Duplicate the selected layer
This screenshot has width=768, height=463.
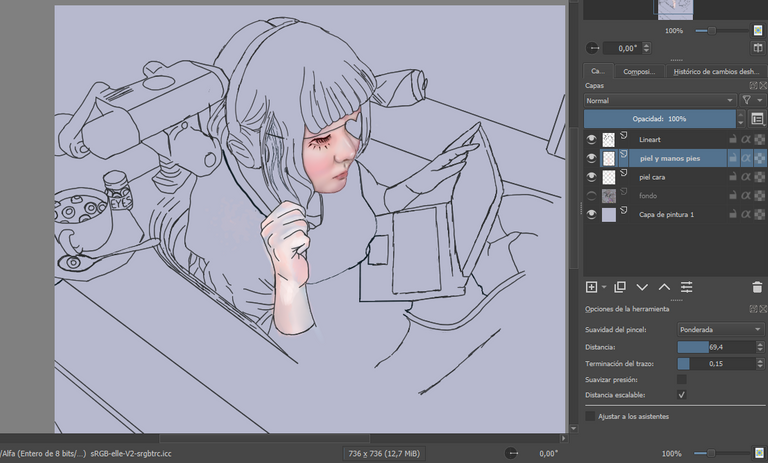(620, 287)
